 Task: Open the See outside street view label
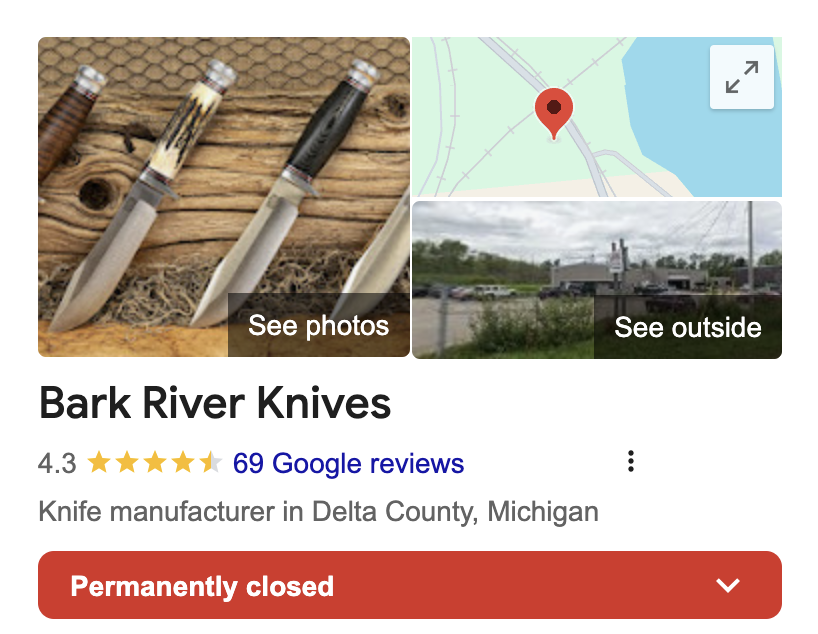pyautogui.click(x=688, y=327)
